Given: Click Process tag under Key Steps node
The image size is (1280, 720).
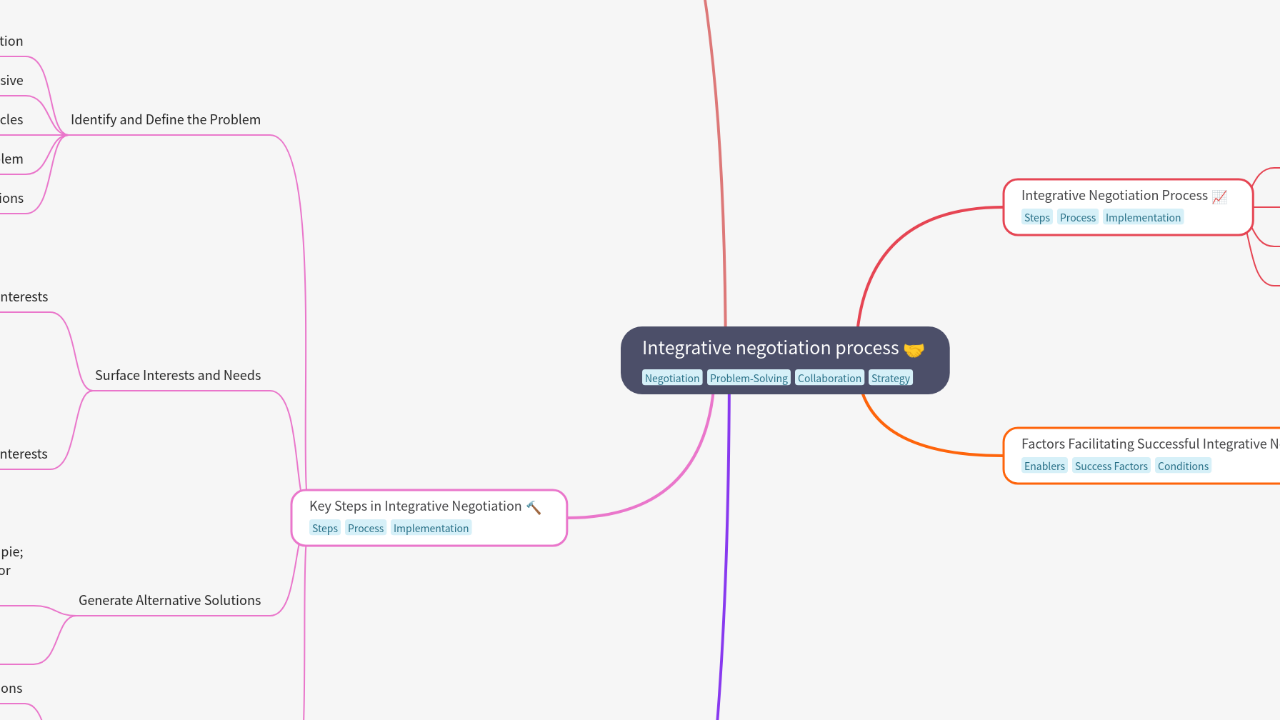Looking at the screenshot, I should point(366,528).
